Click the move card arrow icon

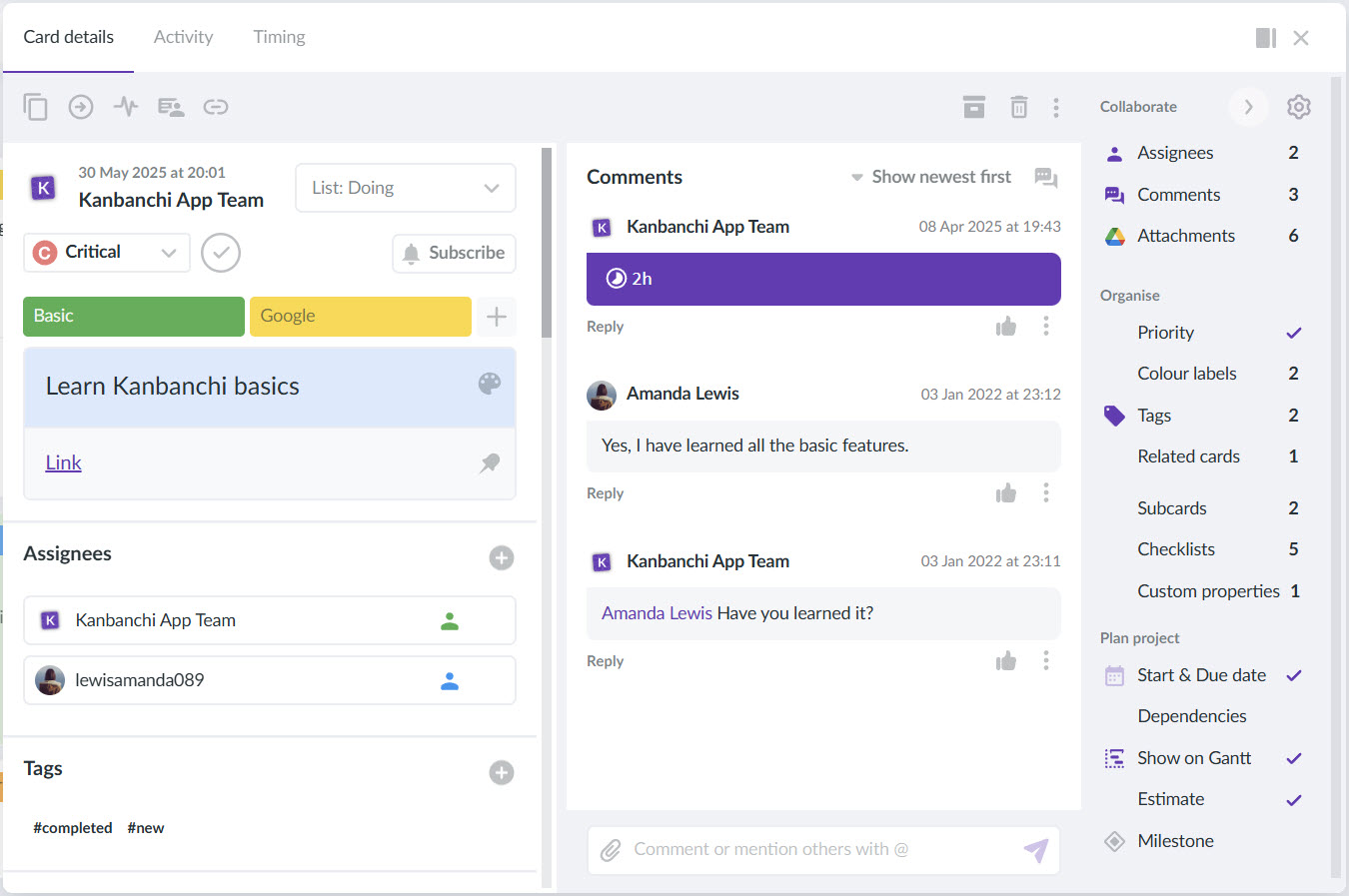tap(81, 107)
